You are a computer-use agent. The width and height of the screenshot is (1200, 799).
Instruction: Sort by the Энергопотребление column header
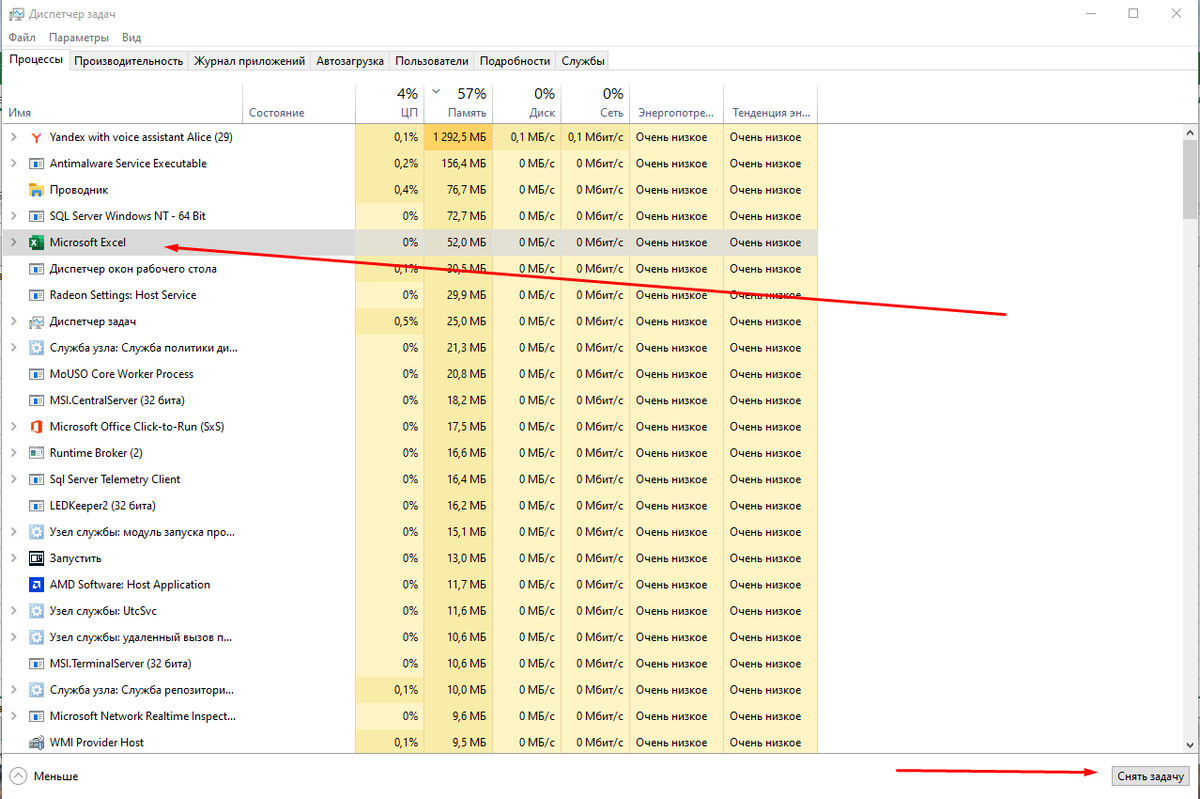(x=677, y=103)
